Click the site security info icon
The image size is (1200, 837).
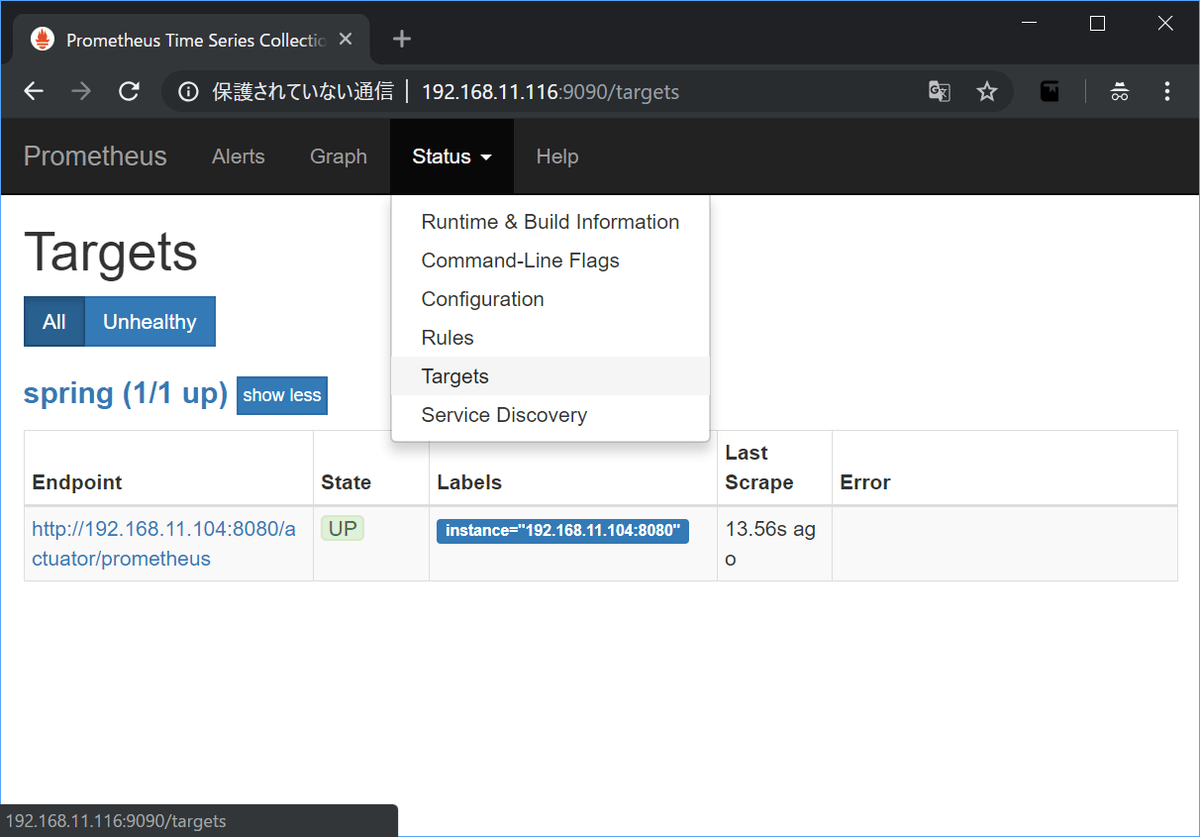pos(188,92)
